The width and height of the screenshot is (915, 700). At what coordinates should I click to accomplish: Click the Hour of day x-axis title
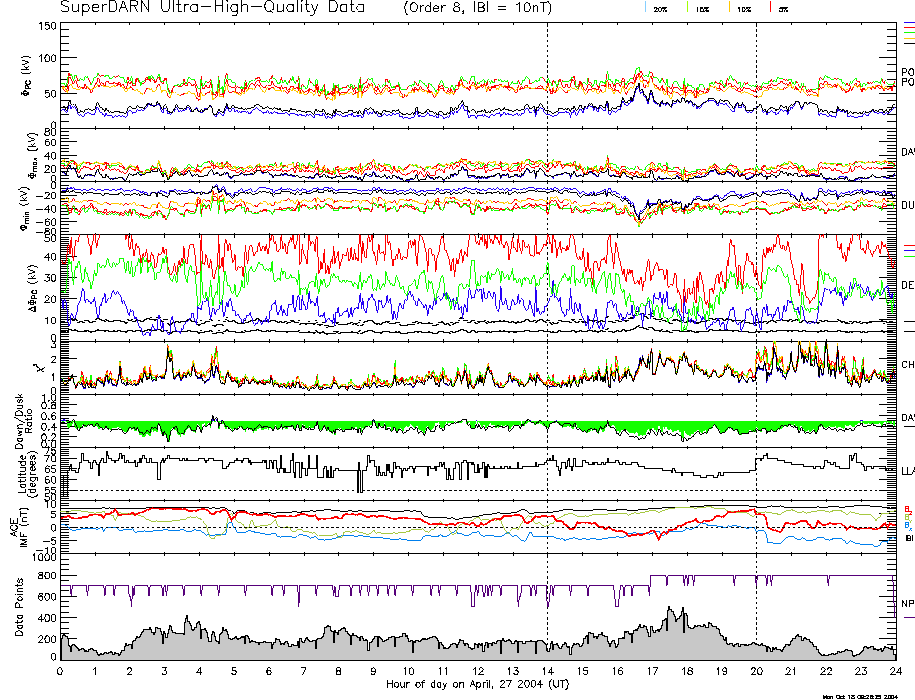pos(477,685)
